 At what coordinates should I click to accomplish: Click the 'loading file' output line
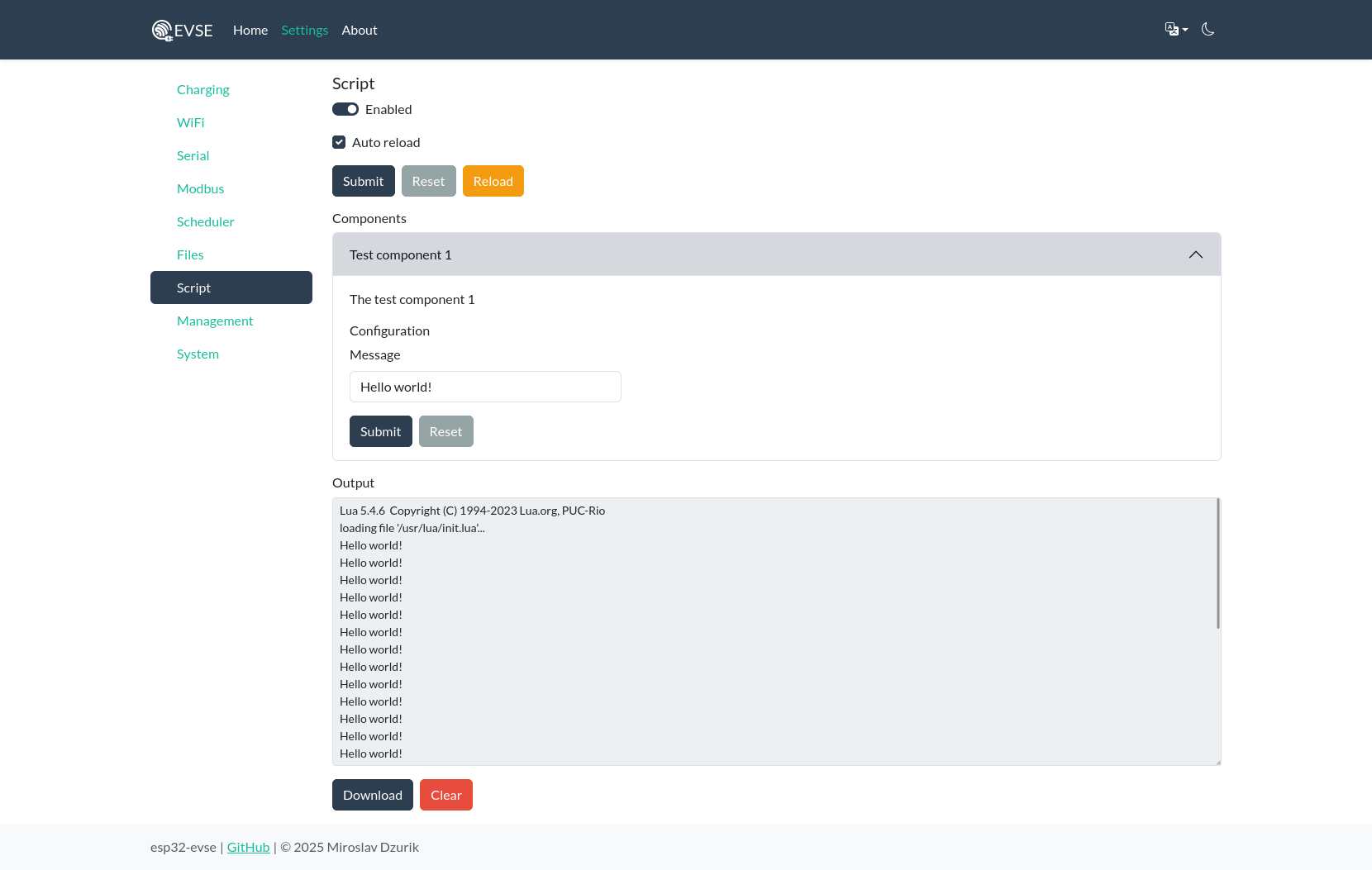point(412,528)
